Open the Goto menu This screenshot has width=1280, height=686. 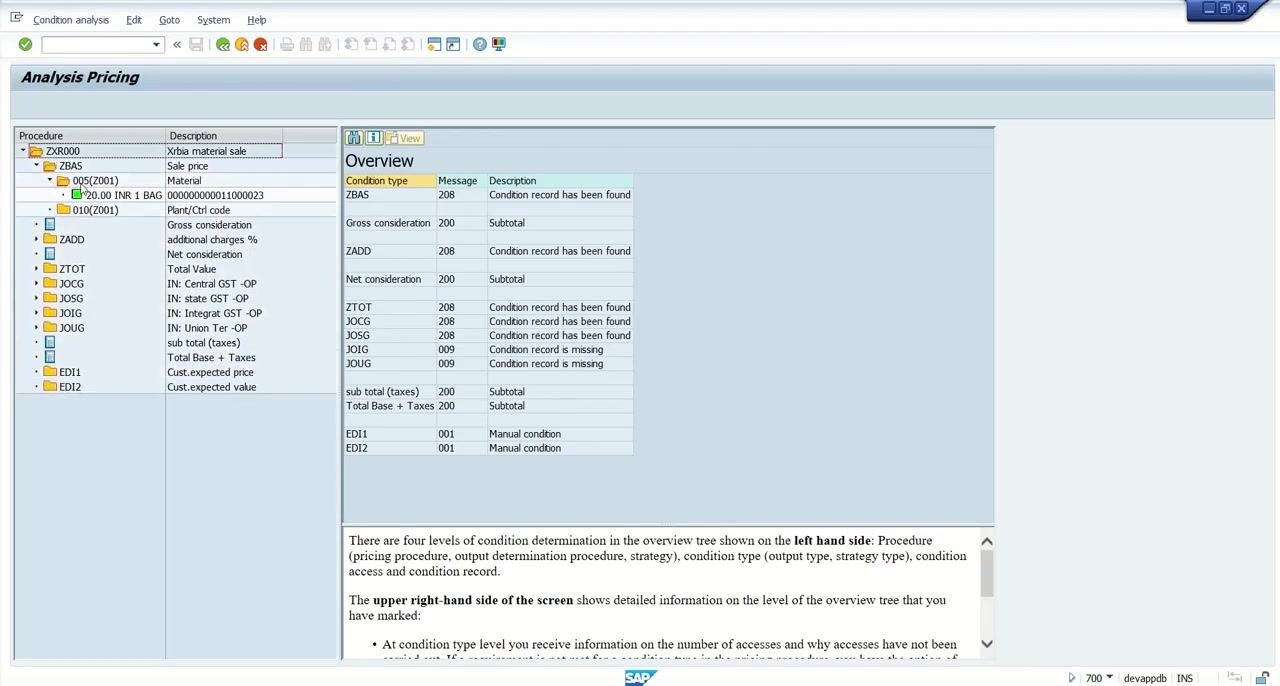169,20
